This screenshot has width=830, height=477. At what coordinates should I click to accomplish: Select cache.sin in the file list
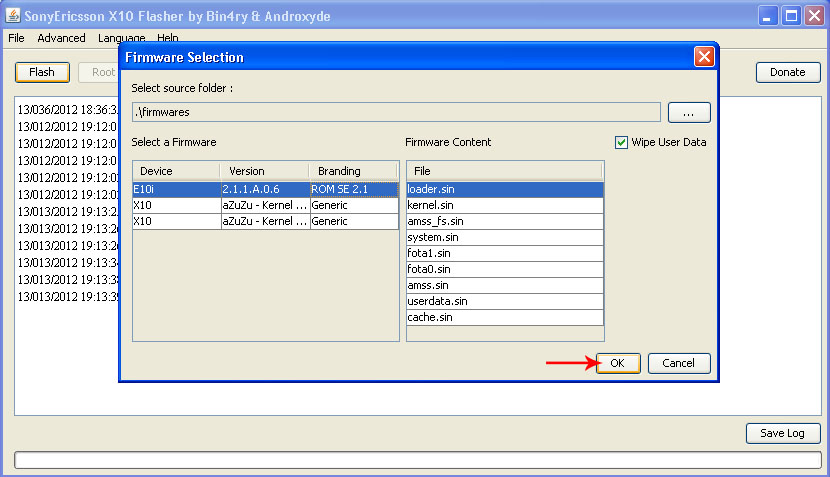pos(505,317)
